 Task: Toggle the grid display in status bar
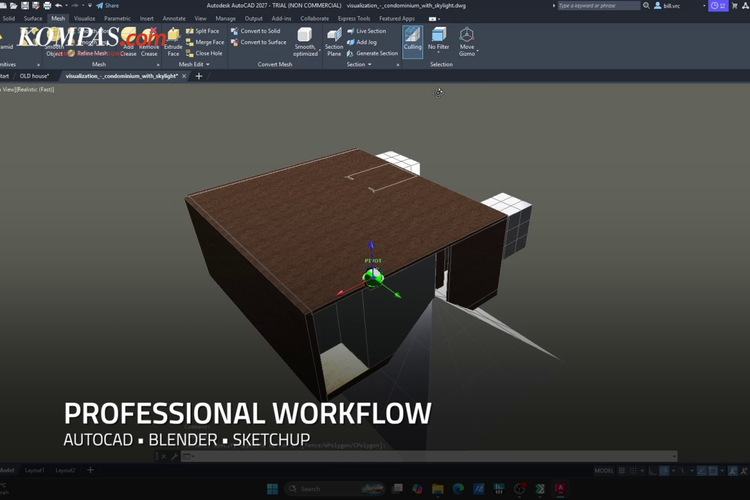click(x=621, y=471)
